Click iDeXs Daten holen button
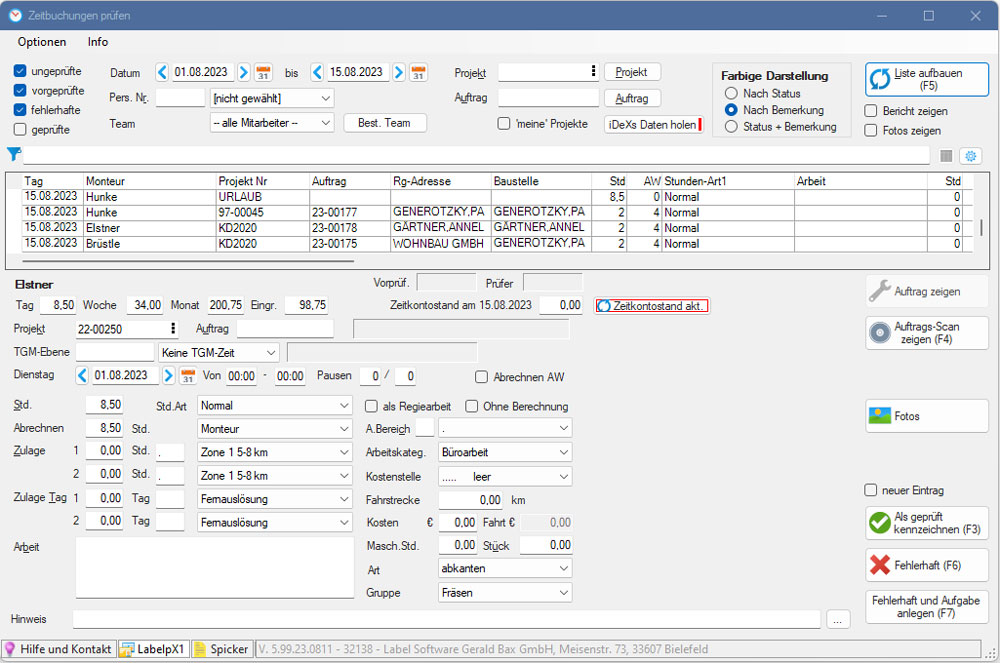The height and width of the screenshot is (663, 1000). [x=654, y=125]
